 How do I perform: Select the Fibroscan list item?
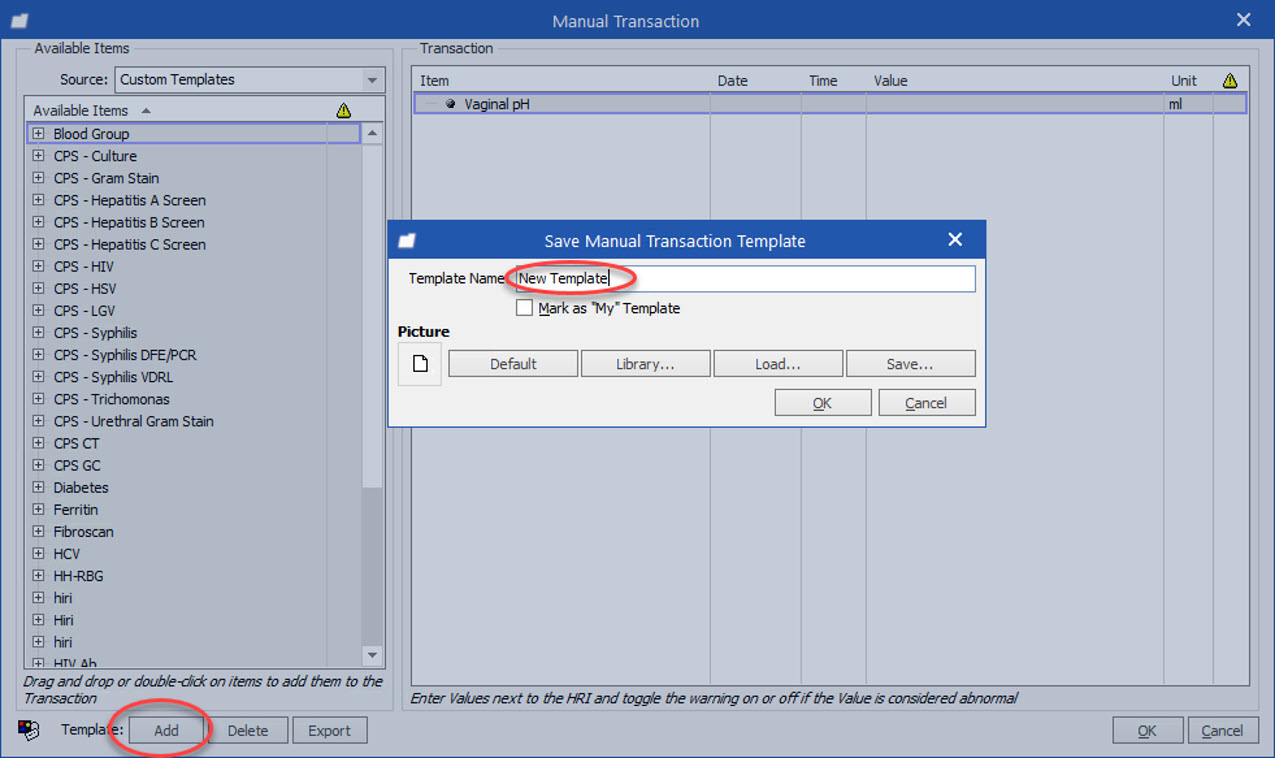(x=84, y=531)
